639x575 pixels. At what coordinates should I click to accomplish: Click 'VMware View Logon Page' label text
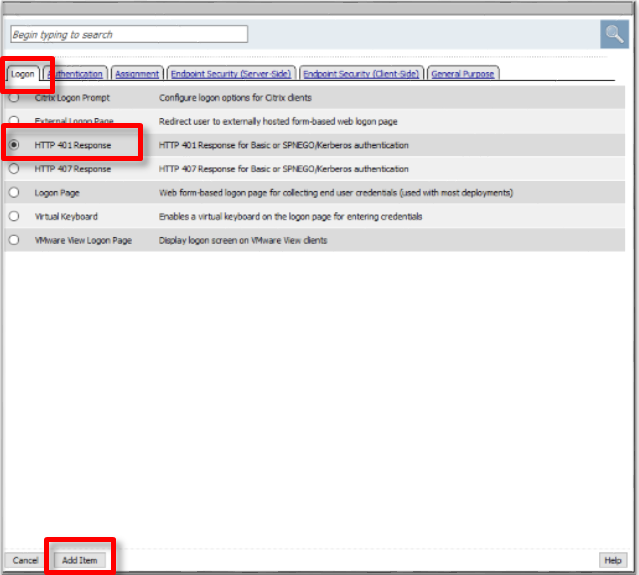pyautogui.click(x=83, y=240)
